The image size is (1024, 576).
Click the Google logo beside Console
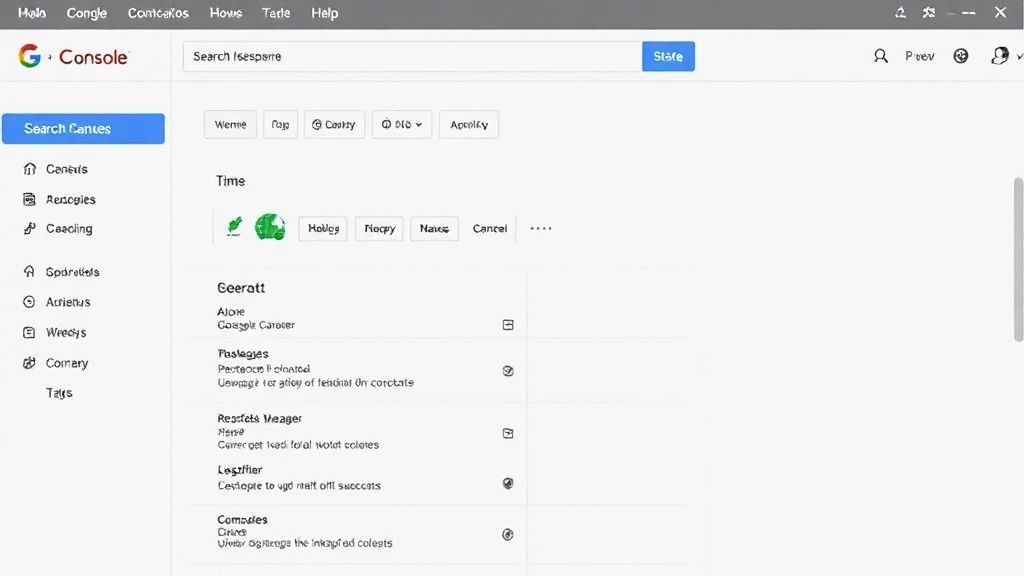click(x=29, y=57)
